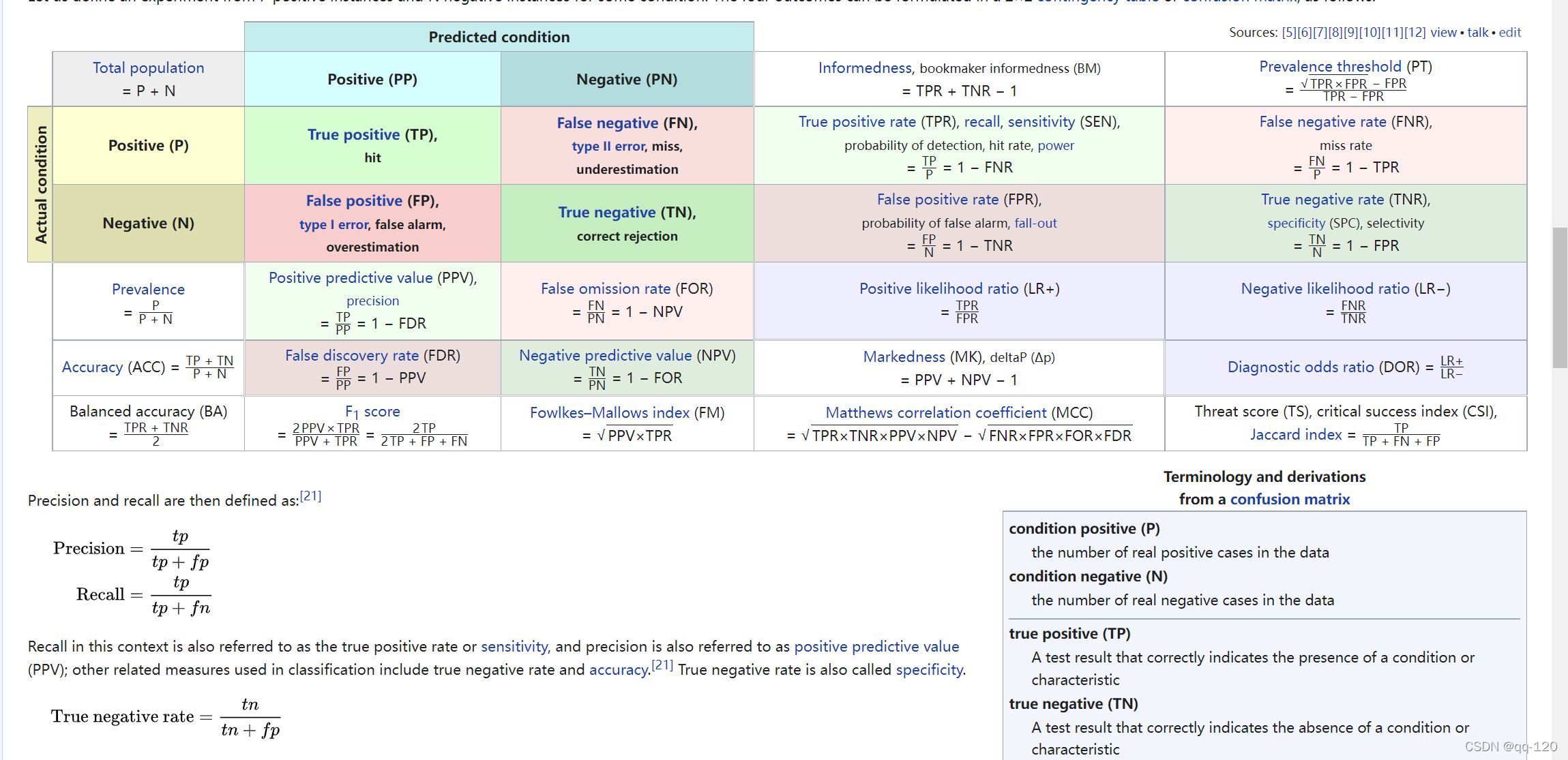Image resolution: width=1568 pixels, height=760 pixels.
Task: Click the Diagnostic odds ratio link
Action: [1300, 367]
